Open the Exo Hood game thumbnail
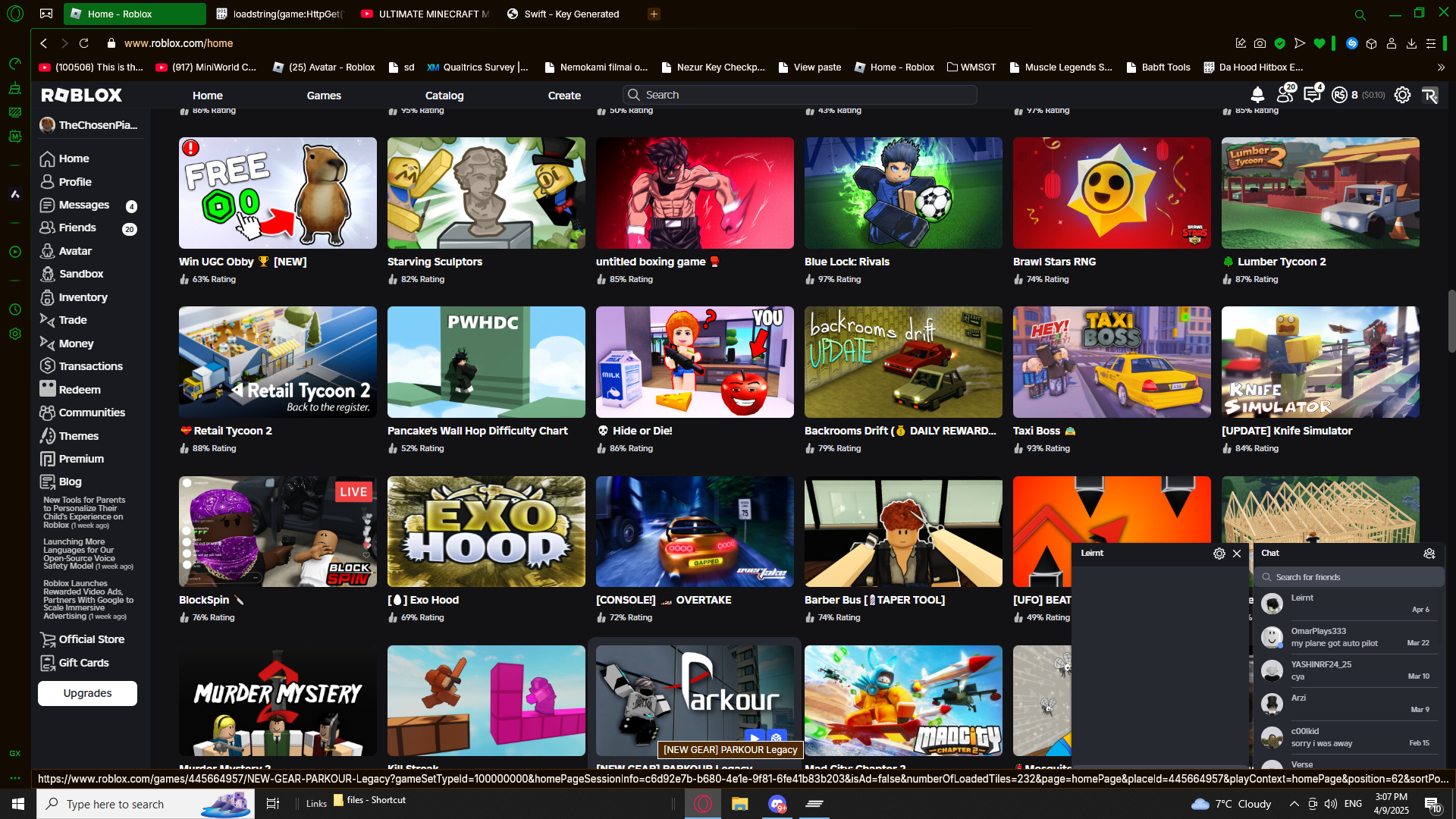The height and width of the screenshot is (819, 1456). [x=486, y=532]
